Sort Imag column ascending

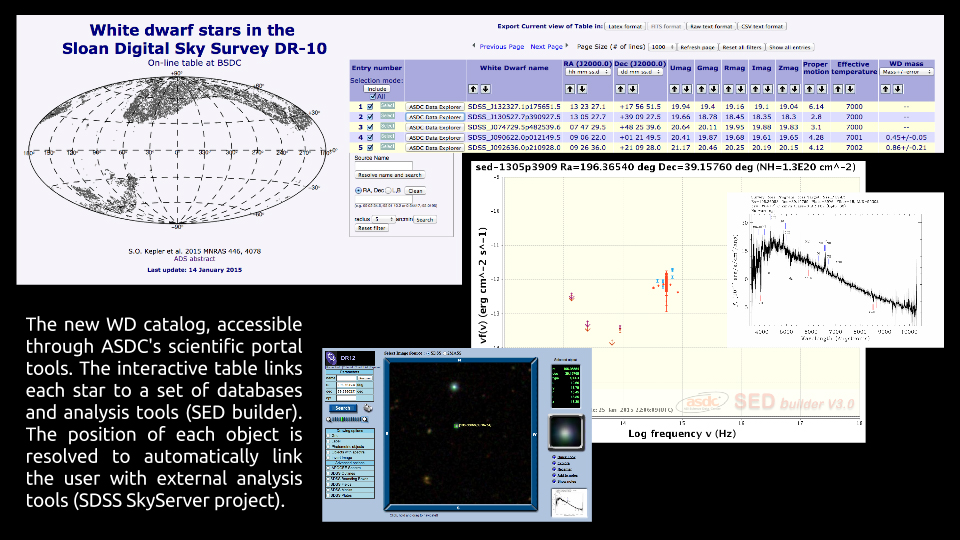click(755, 89)
